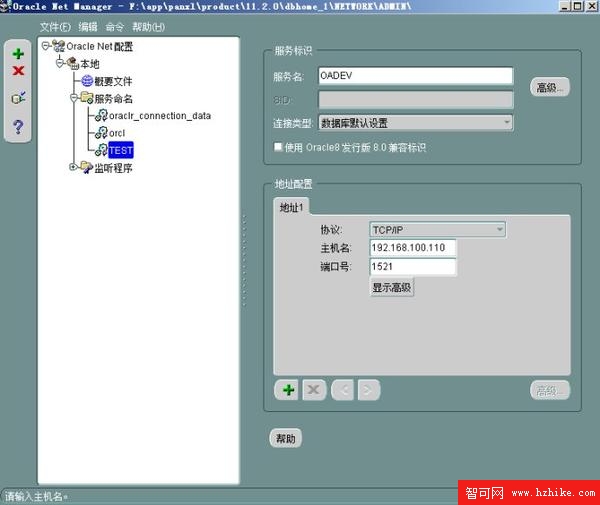Click the 服务命名 folder icon
Screen dimensions: 600x505
point(87,98)
